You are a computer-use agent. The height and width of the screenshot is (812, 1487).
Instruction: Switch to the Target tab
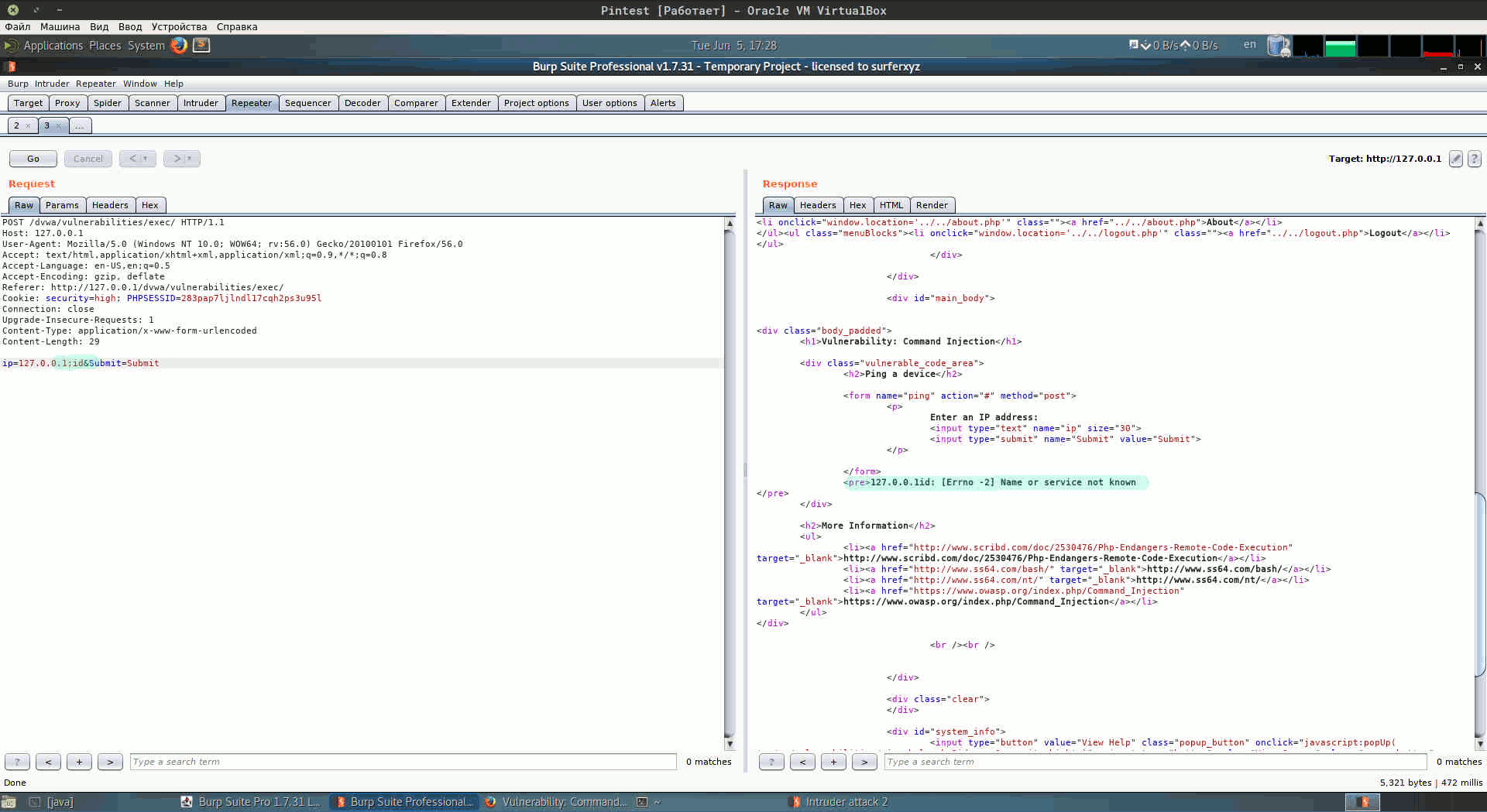(28, 103)
